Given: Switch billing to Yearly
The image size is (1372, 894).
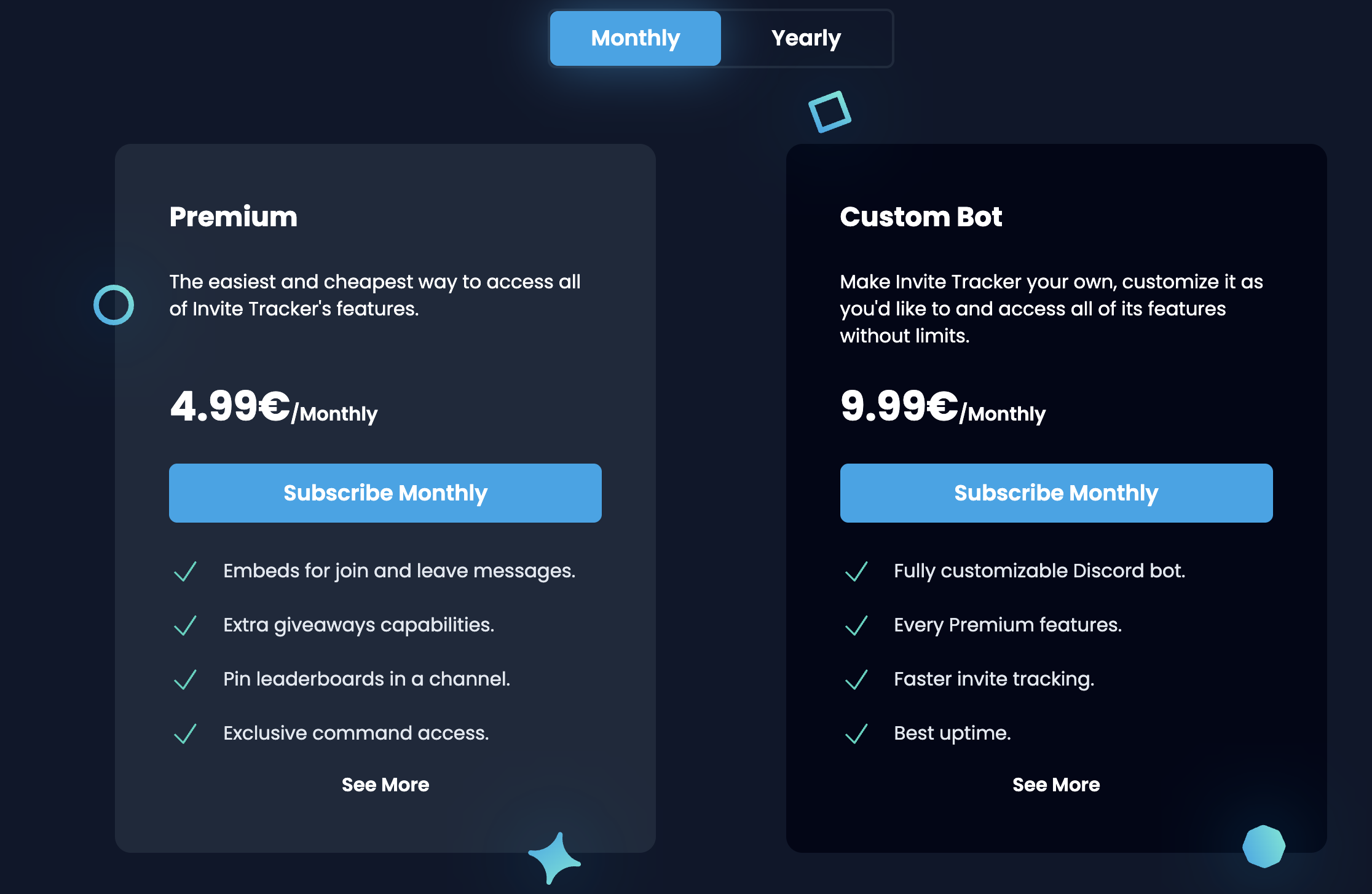Looking at the screenshot, I should pos(806,38).
